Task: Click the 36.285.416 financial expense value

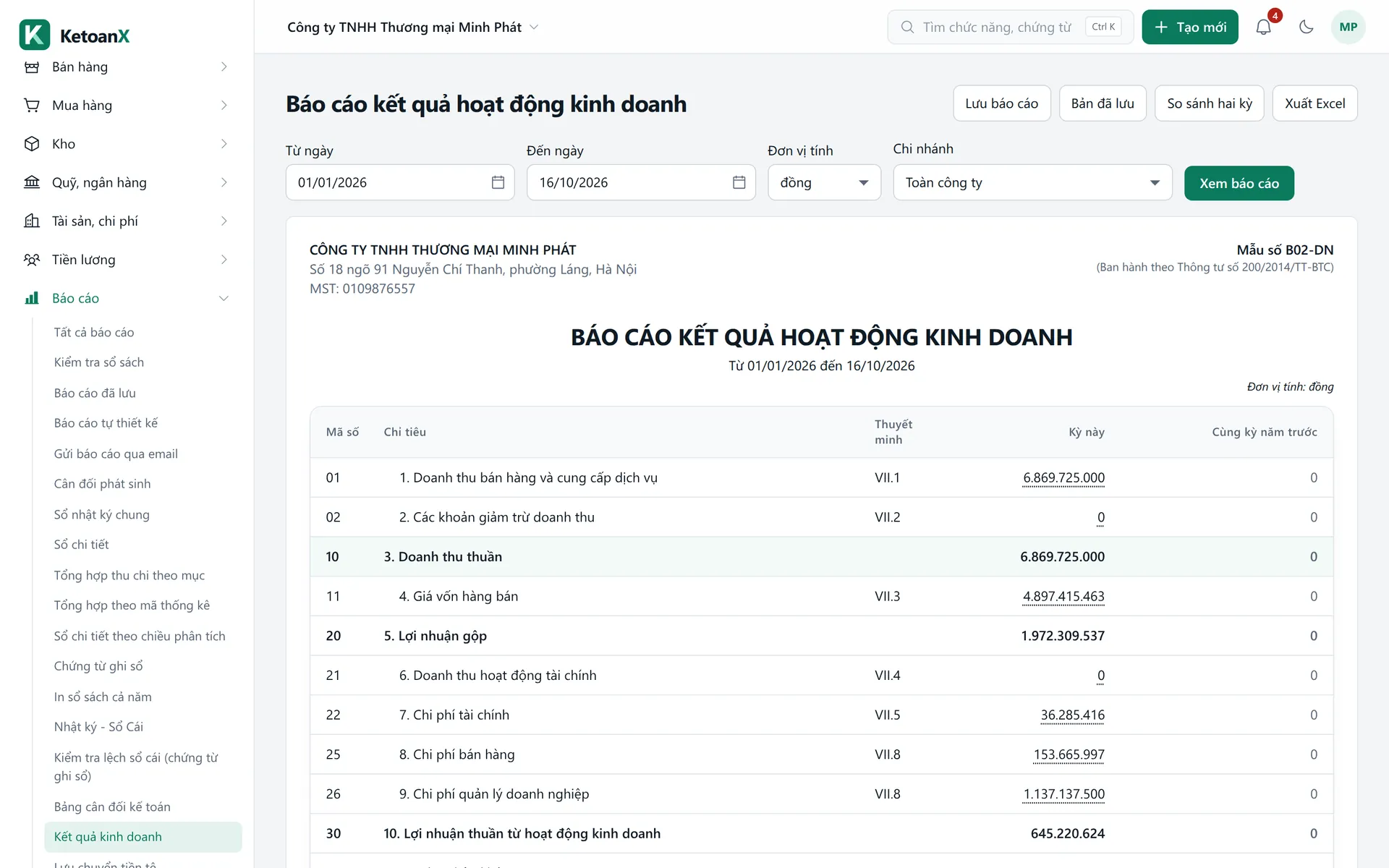Action: coord(1072,715)
